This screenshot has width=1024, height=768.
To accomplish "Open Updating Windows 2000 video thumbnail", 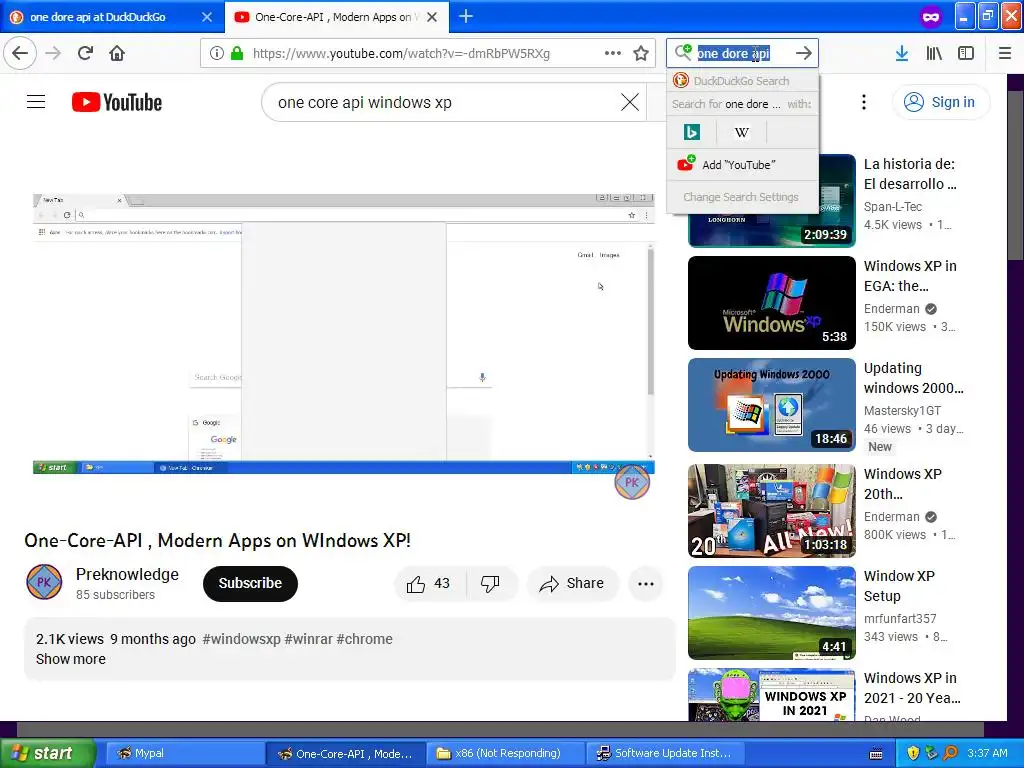I will (771, 405).
